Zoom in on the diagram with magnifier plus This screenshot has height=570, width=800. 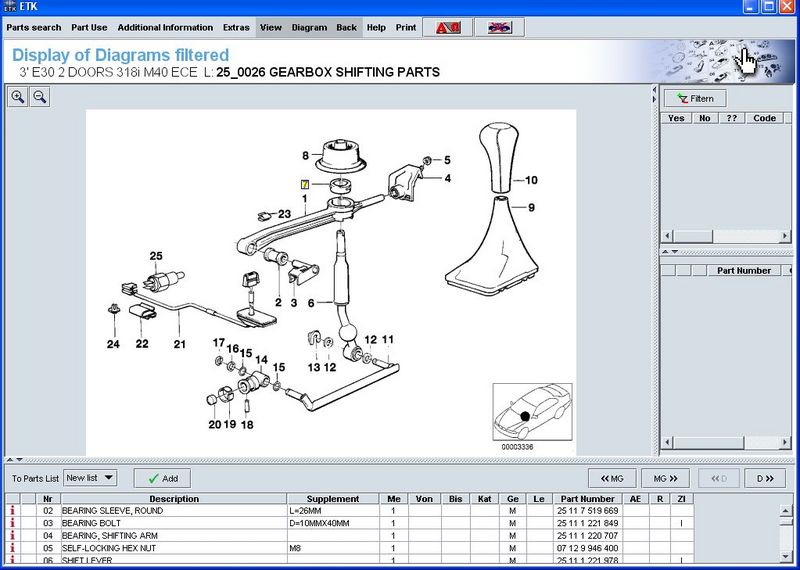(18, 96)
